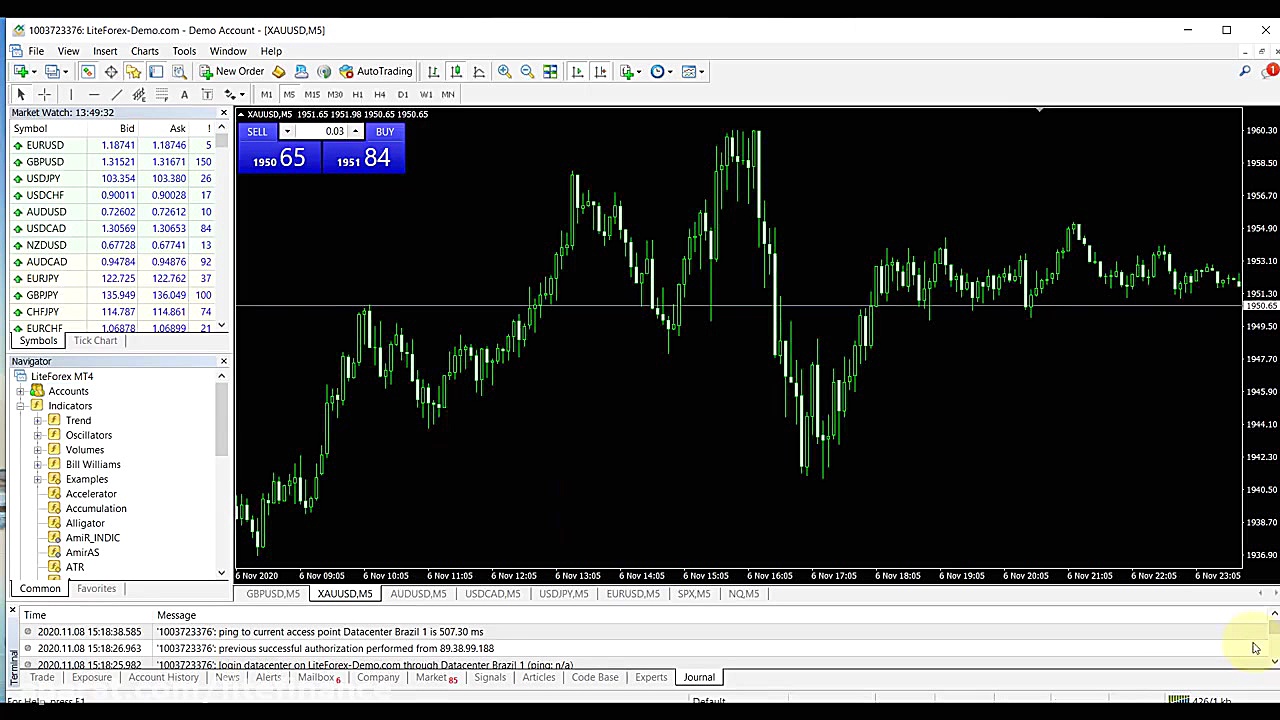Screen dimensions: 1280x720
Task: Switch chart to H4 timeframe
Action: pyautogui.click(x=380, y=94)
